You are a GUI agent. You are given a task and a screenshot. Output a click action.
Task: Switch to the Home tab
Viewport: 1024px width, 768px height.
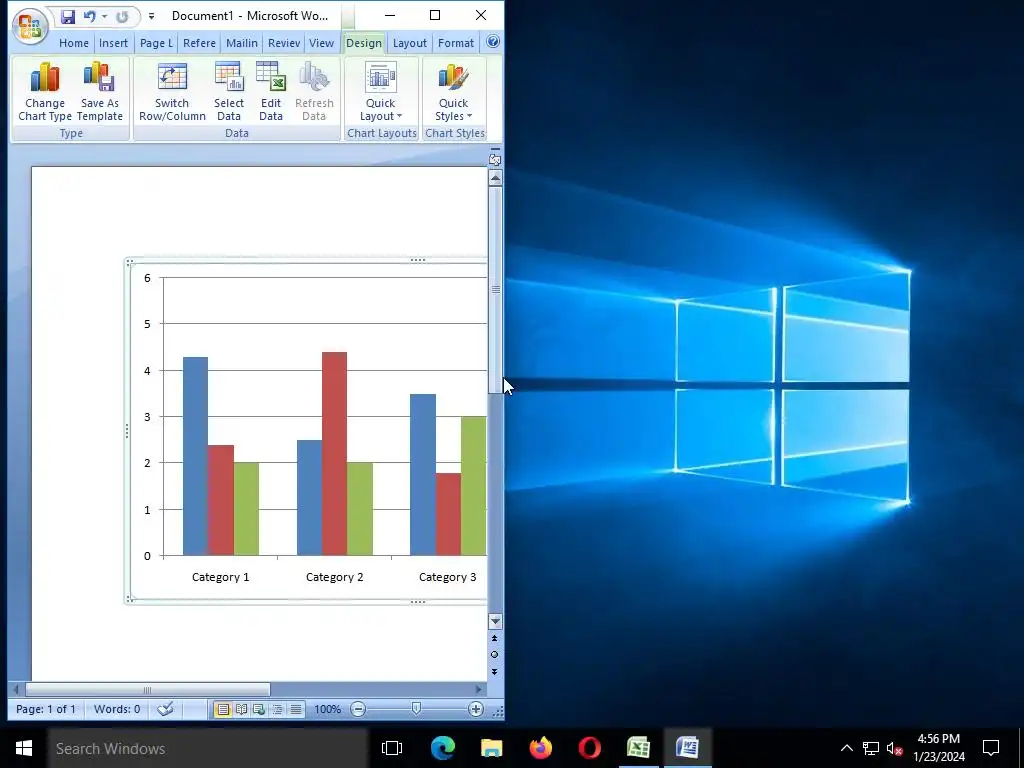pyautogui.click(x=74, y=43)
